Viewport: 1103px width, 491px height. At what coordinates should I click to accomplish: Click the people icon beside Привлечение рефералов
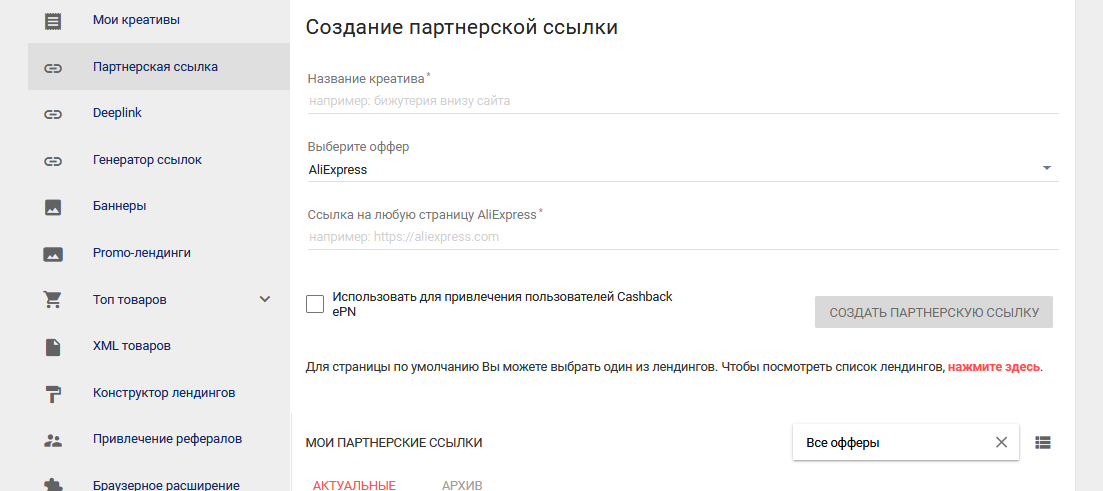tap(53, 440)
